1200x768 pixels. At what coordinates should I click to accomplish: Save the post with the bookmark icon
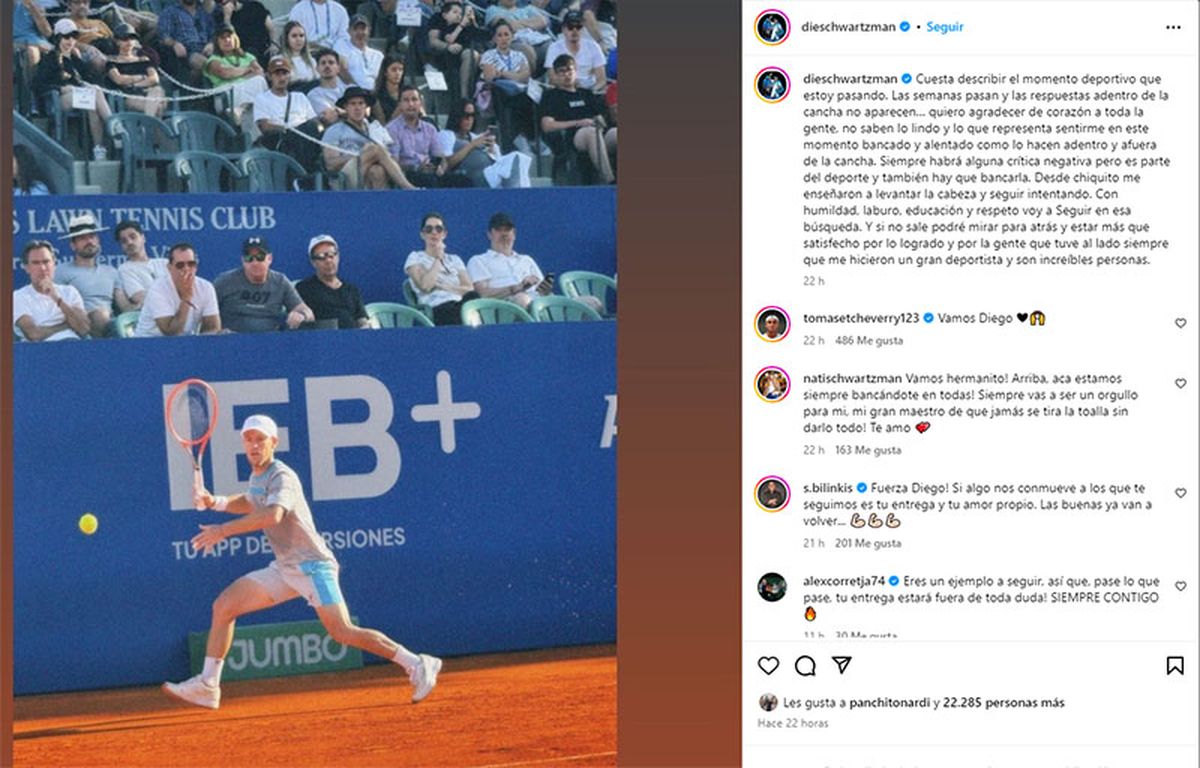point(1175,666)
